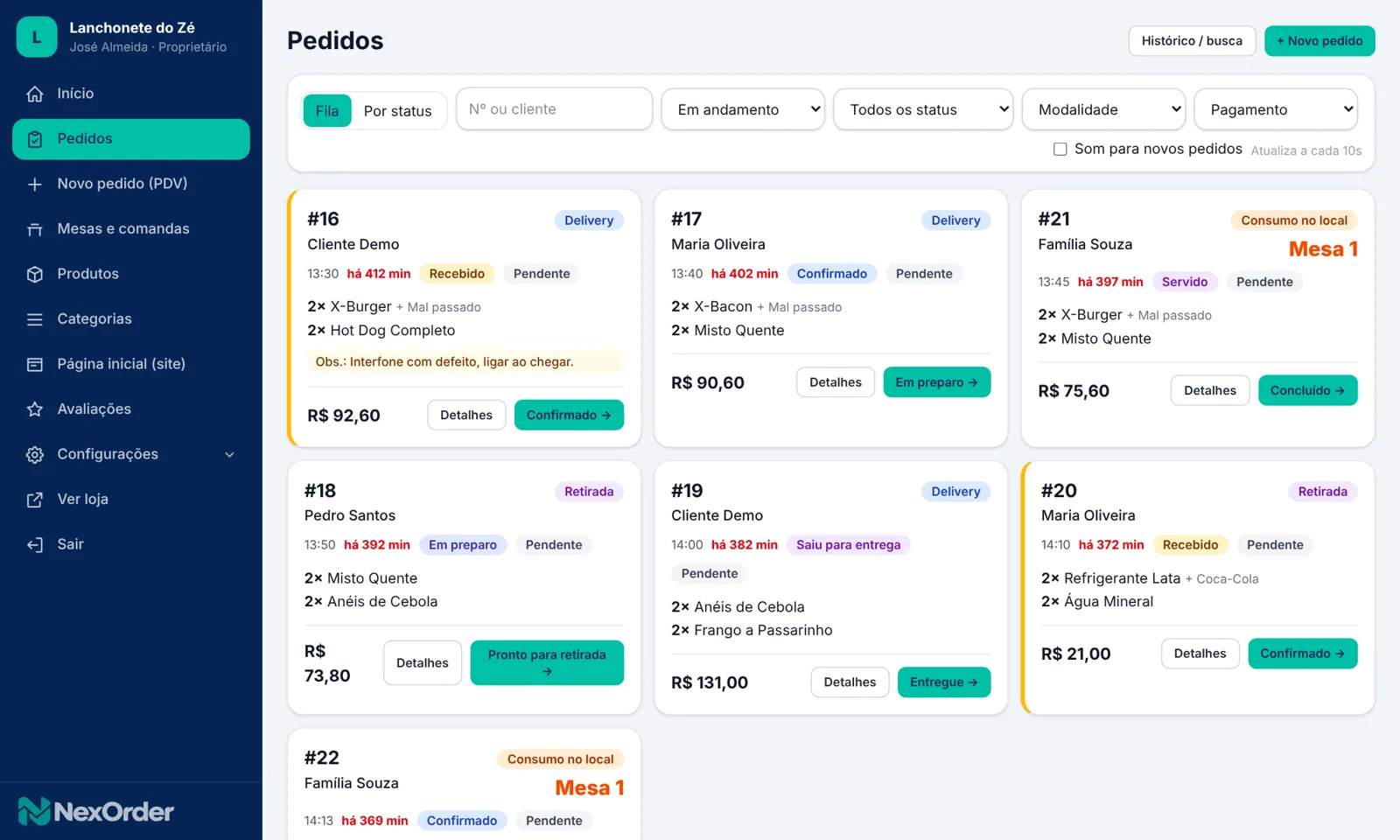Switch to Por status view

(x=397, y=111)
